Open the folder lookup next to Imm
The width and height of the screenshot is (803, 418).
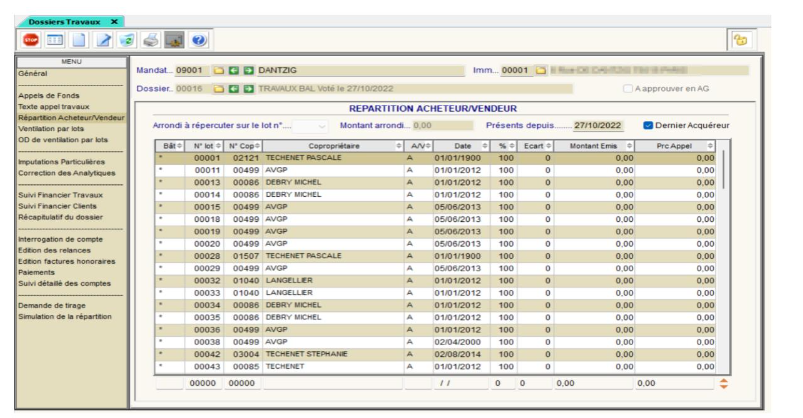click(539, 71)
